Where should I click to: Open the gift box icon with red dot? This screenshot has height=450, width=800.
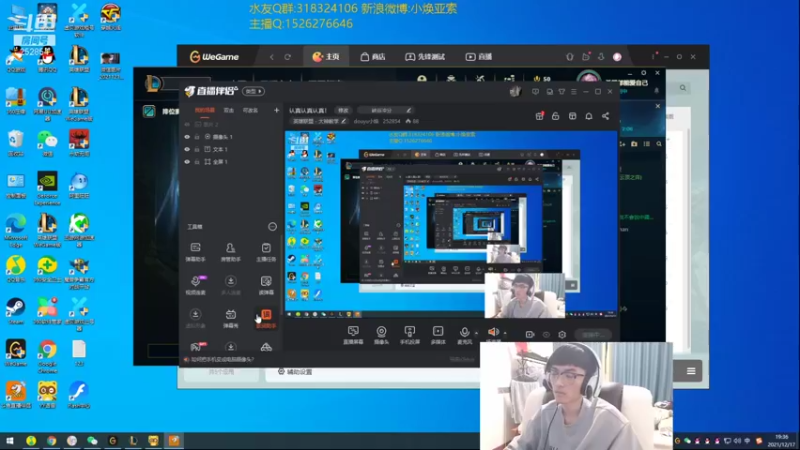(x=539, y=116)
